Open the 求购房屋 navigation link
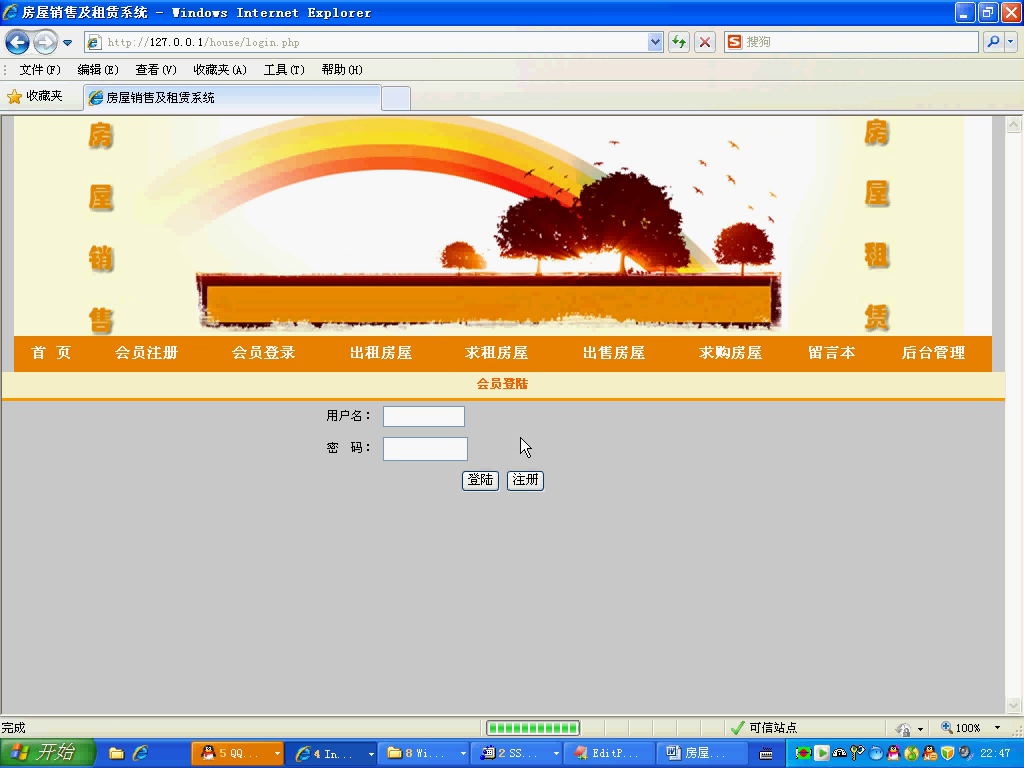 click(730, 353)
